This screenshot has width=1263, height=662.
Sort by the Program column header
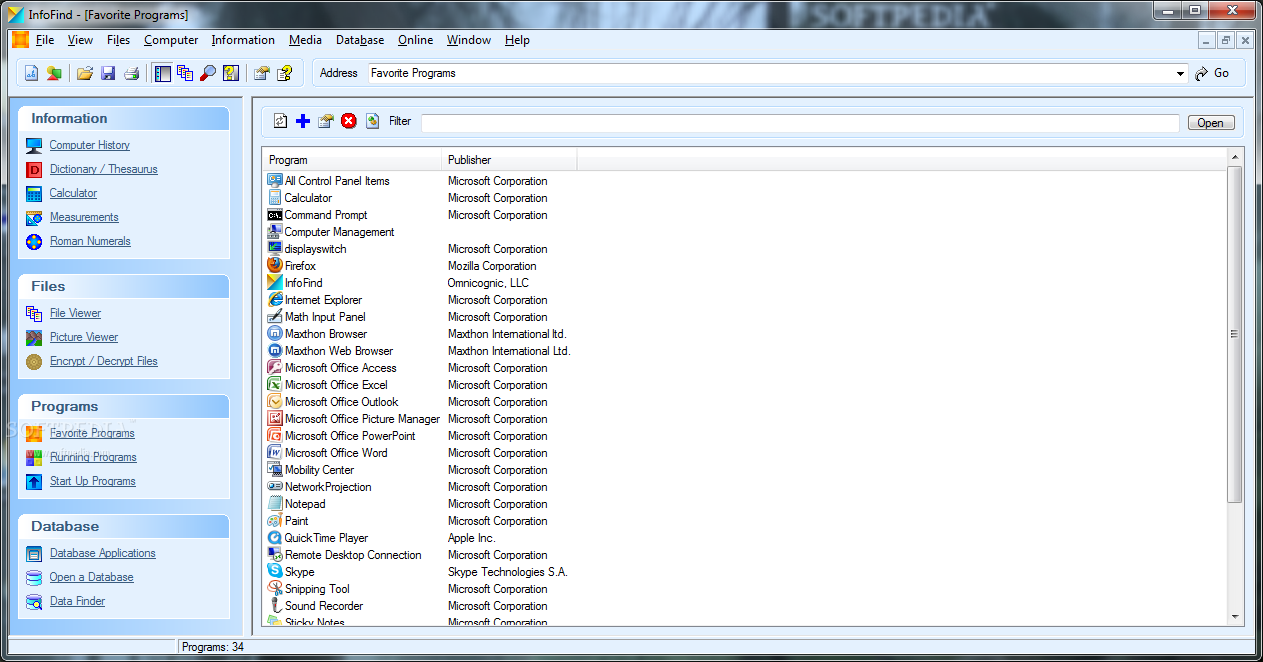352,160
